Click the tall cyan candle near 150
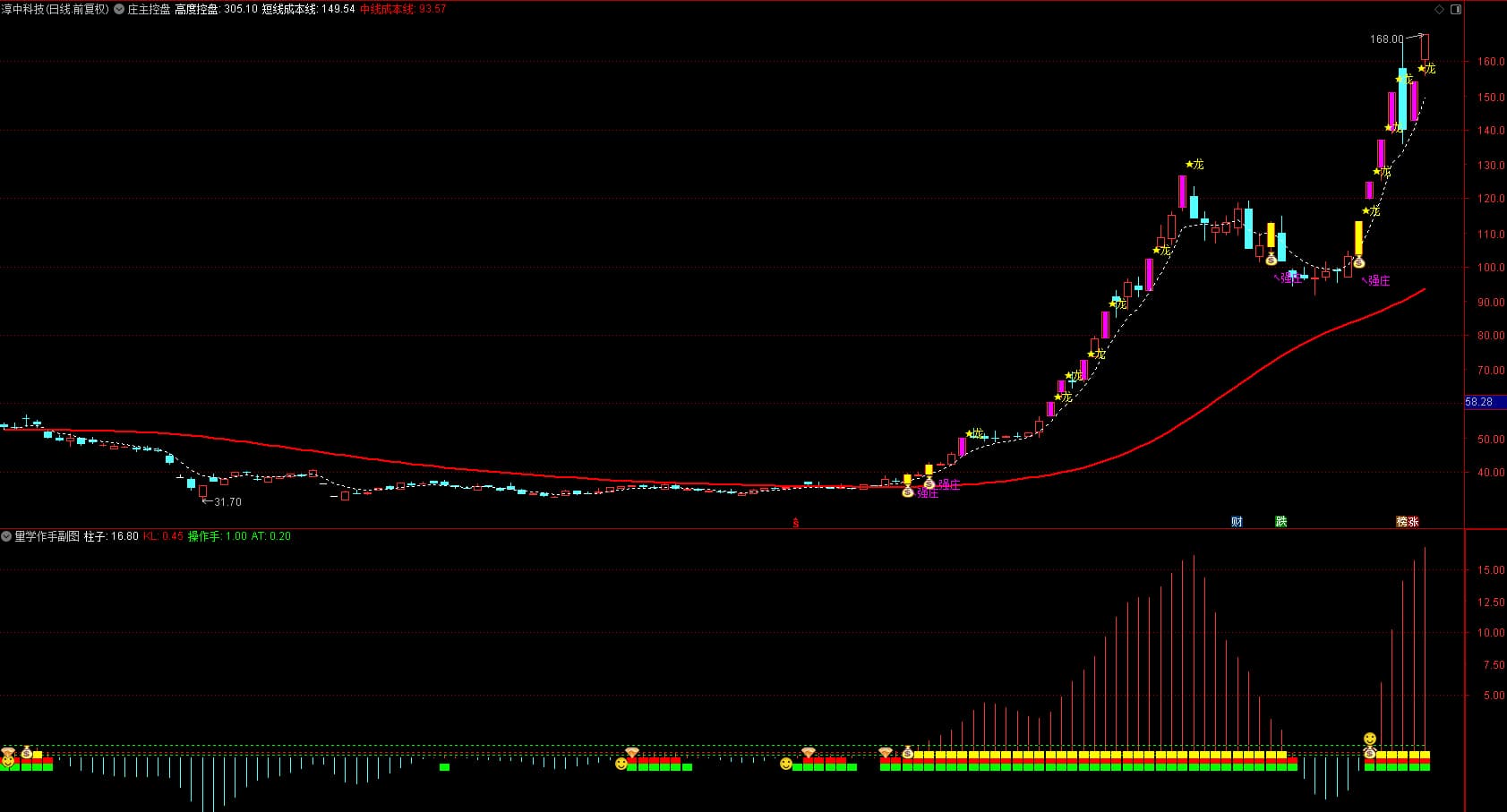Viewport: 1507px width, 812px height. pos(1403,98)
